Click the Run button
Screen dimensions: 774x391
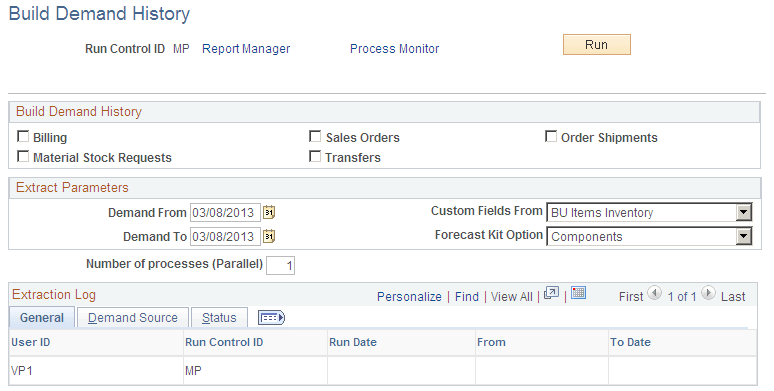(597, 44)
